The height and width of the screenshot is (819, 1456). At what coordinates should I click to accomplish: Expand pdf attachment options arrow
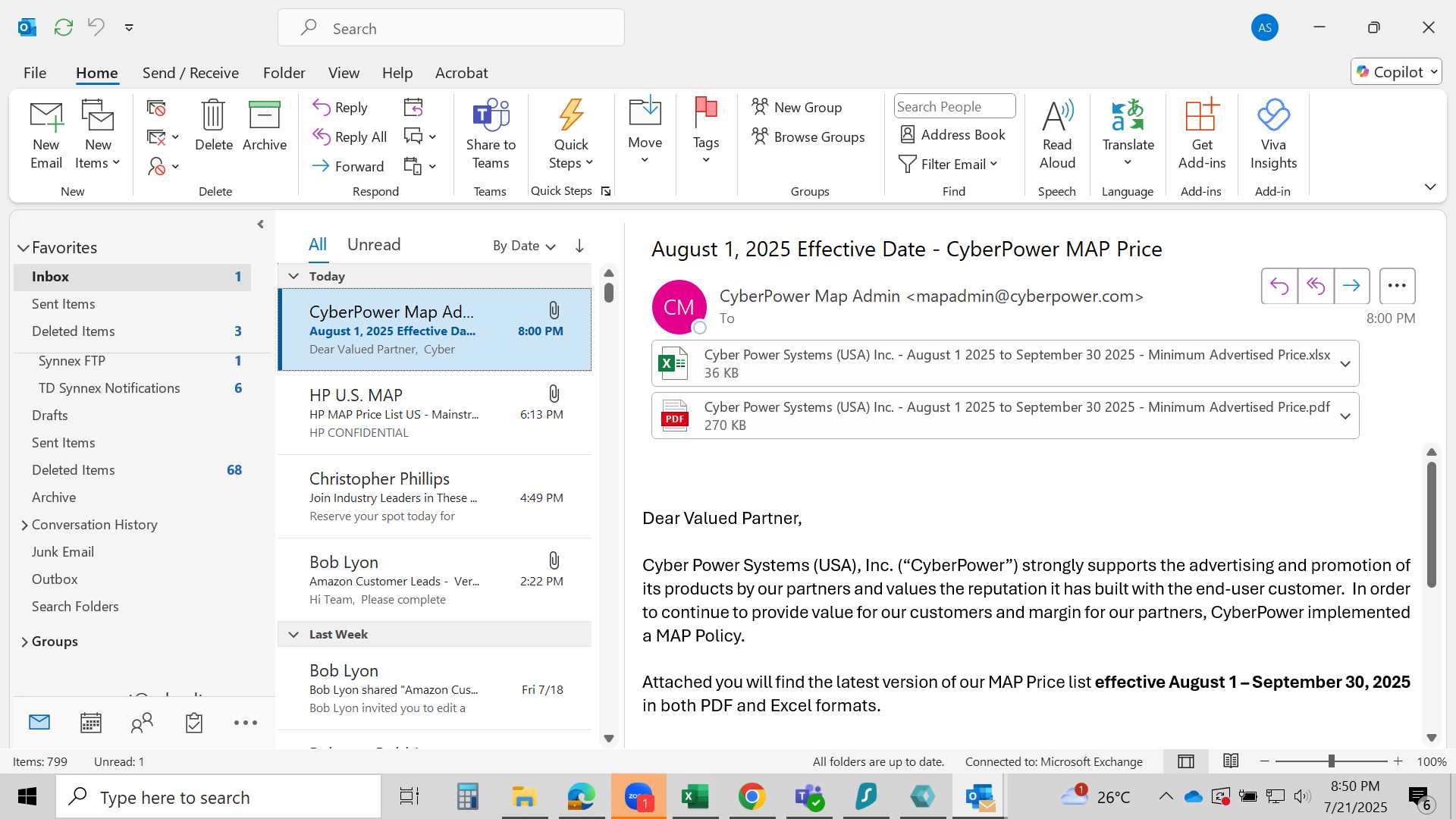pyautogui.click(x=1345, y=416)
